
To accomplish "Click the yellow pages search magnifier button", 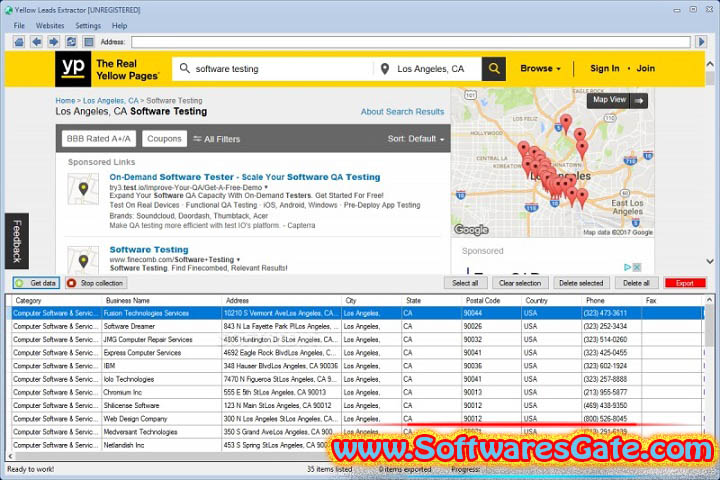I will pyautogui.click(x=494, y=69).
